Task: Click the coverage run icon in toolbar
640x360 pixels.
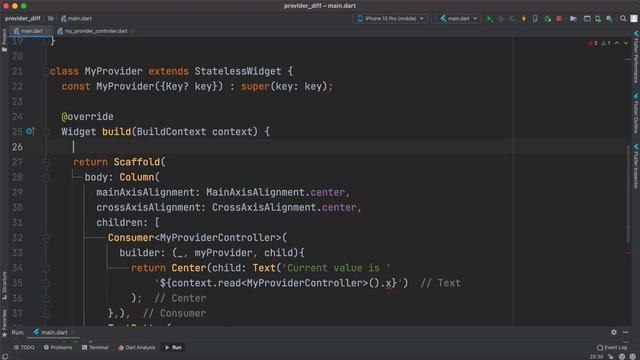Action: [x=512, y=19]
